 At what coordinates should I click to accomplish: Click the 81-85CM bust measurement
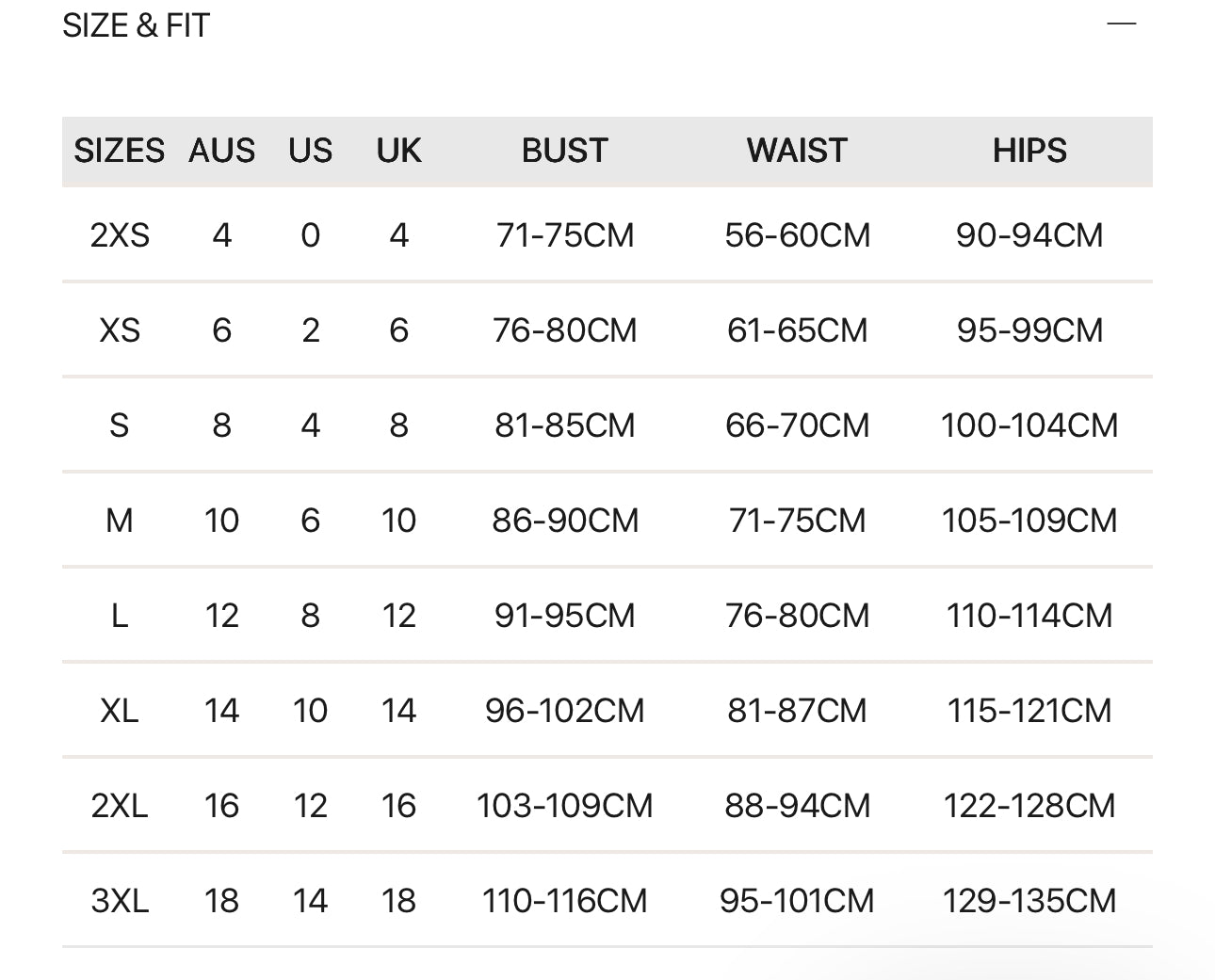564,426
